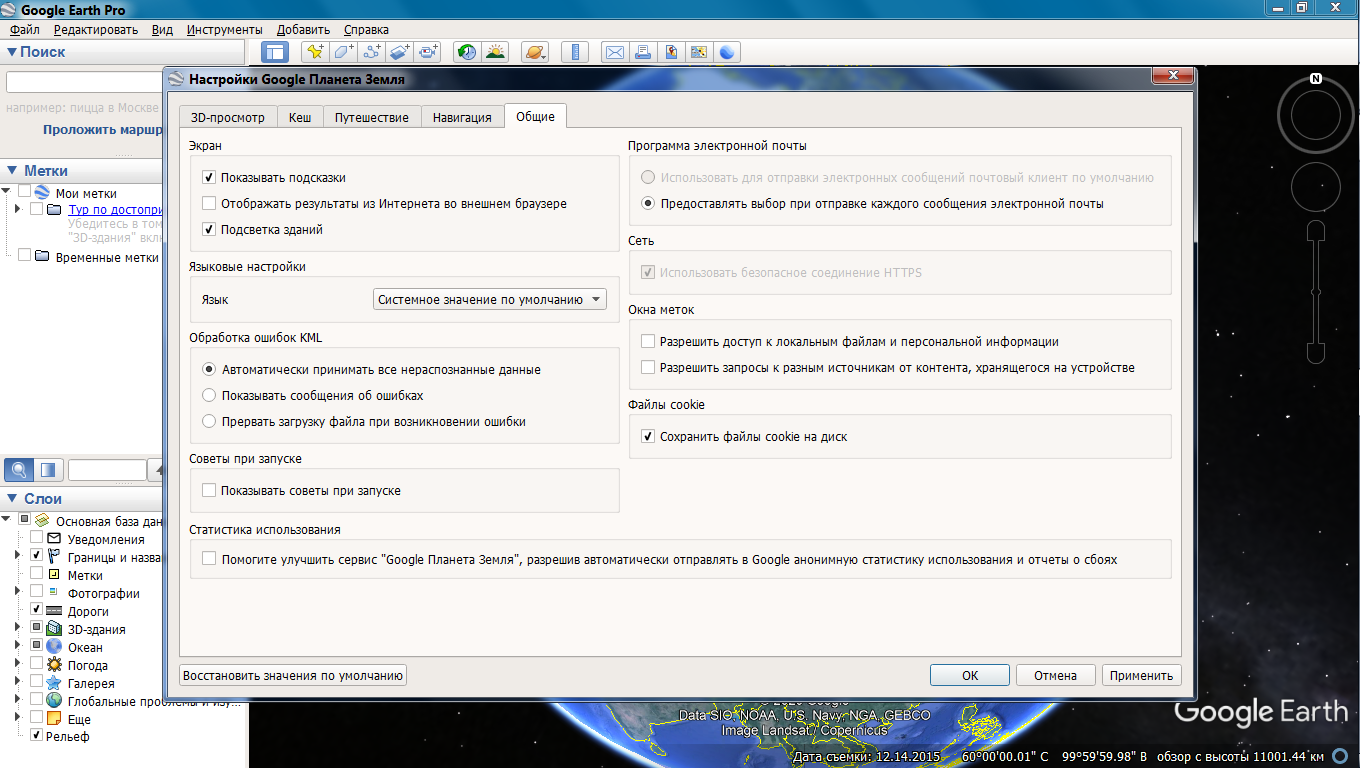Click the magnifier search icon above Слои
The image size is (1360, 768).
17,469
